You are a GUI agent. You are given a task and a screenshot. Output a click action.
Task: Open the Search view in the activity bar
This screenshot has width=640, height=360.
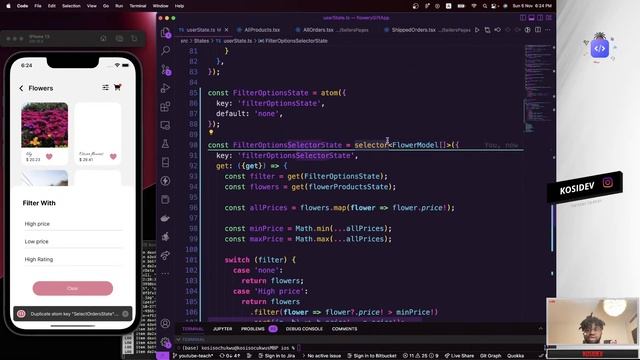point(165,51)
